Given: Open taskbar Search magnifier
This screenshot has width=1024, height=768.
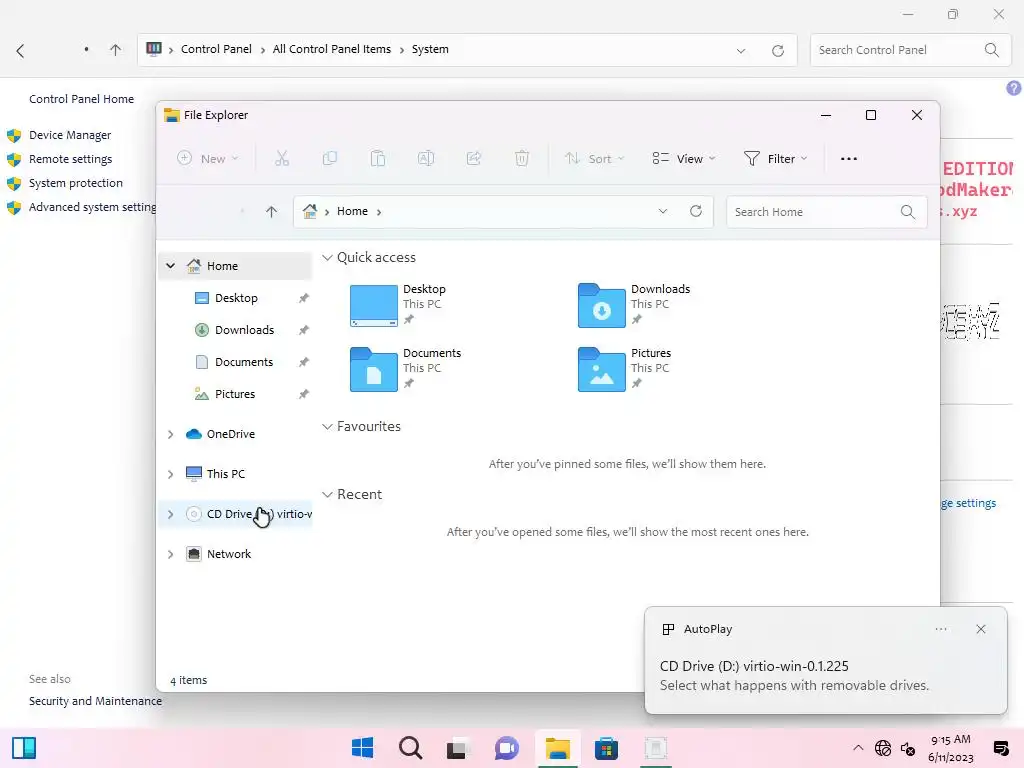Looking at the screenshot, I should click(x=410, y=748).
